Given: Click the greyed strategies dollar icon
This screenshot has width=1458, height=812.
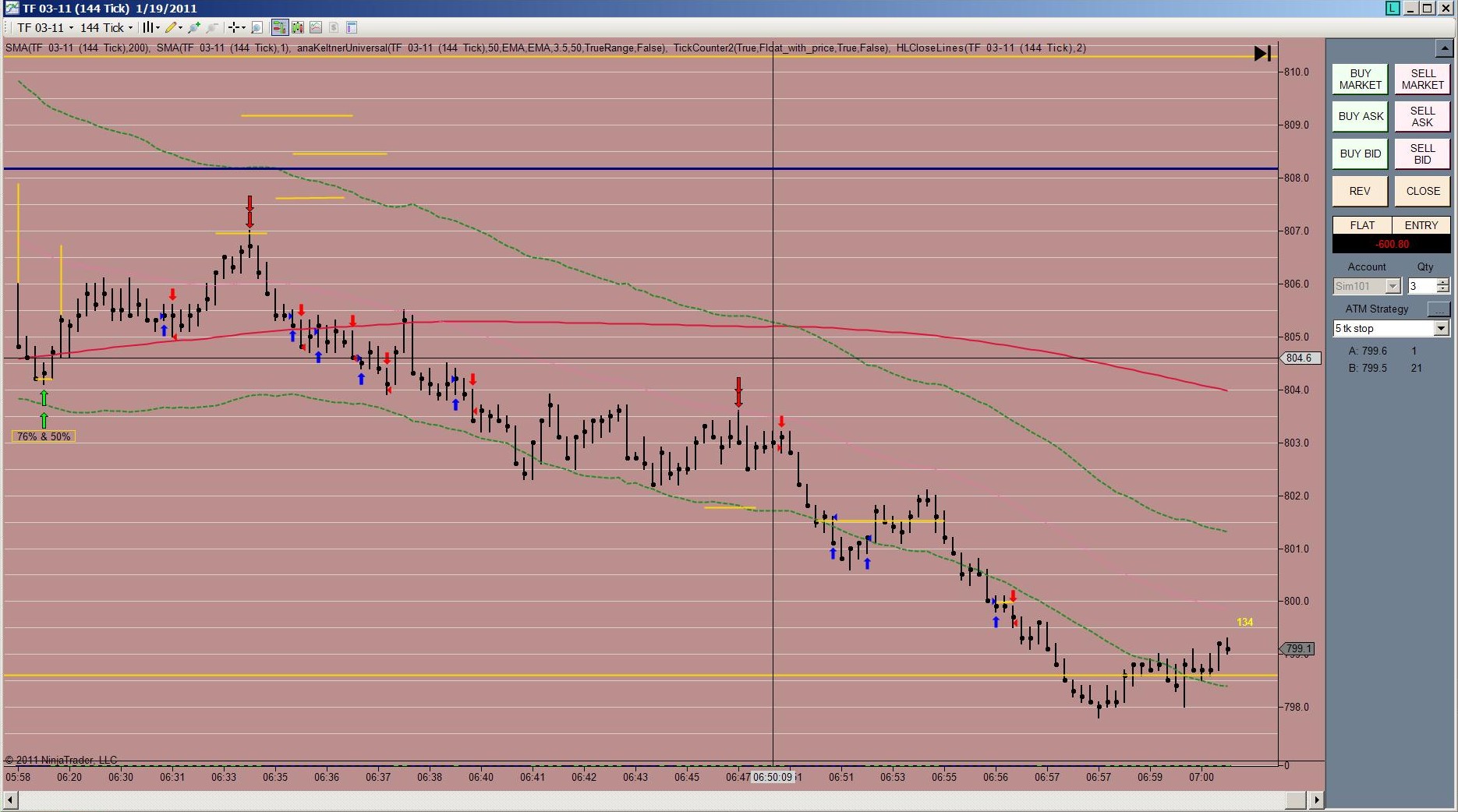Looking at the screenshot, I should pyautogui.click(x=334, y=27).
